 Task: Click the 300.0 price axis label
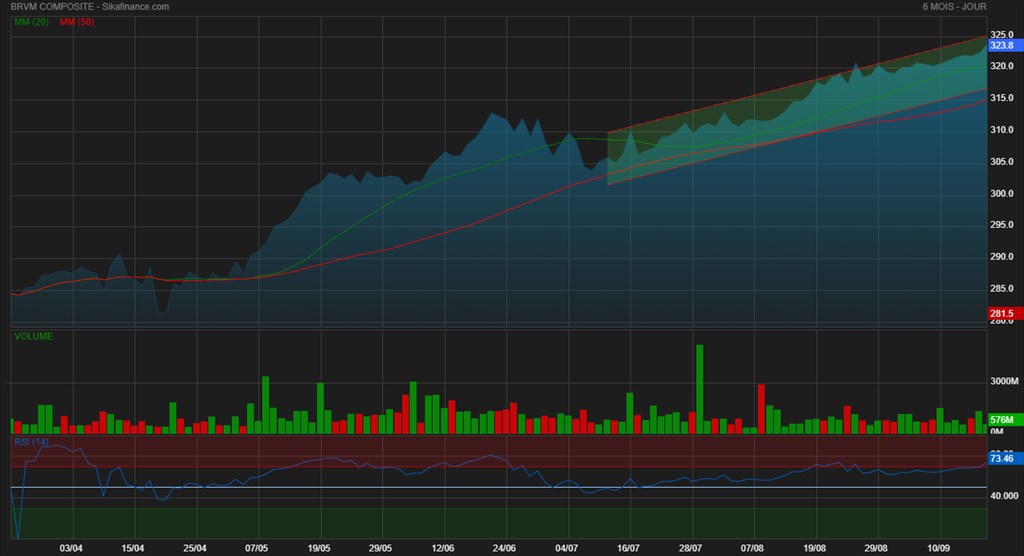[x=1002, y=194]
